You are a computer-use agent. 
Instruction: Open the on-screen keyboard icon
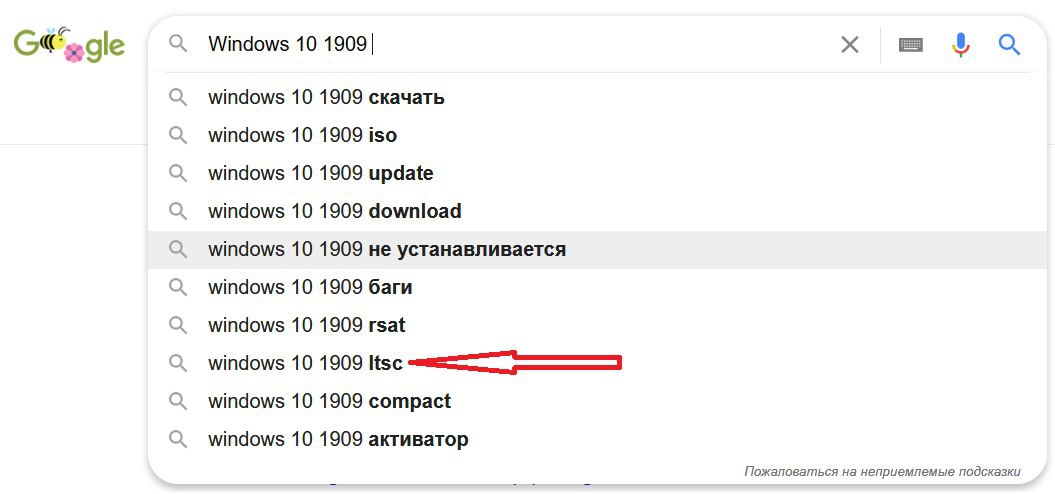pyautogui.click(x=910, y=45)
